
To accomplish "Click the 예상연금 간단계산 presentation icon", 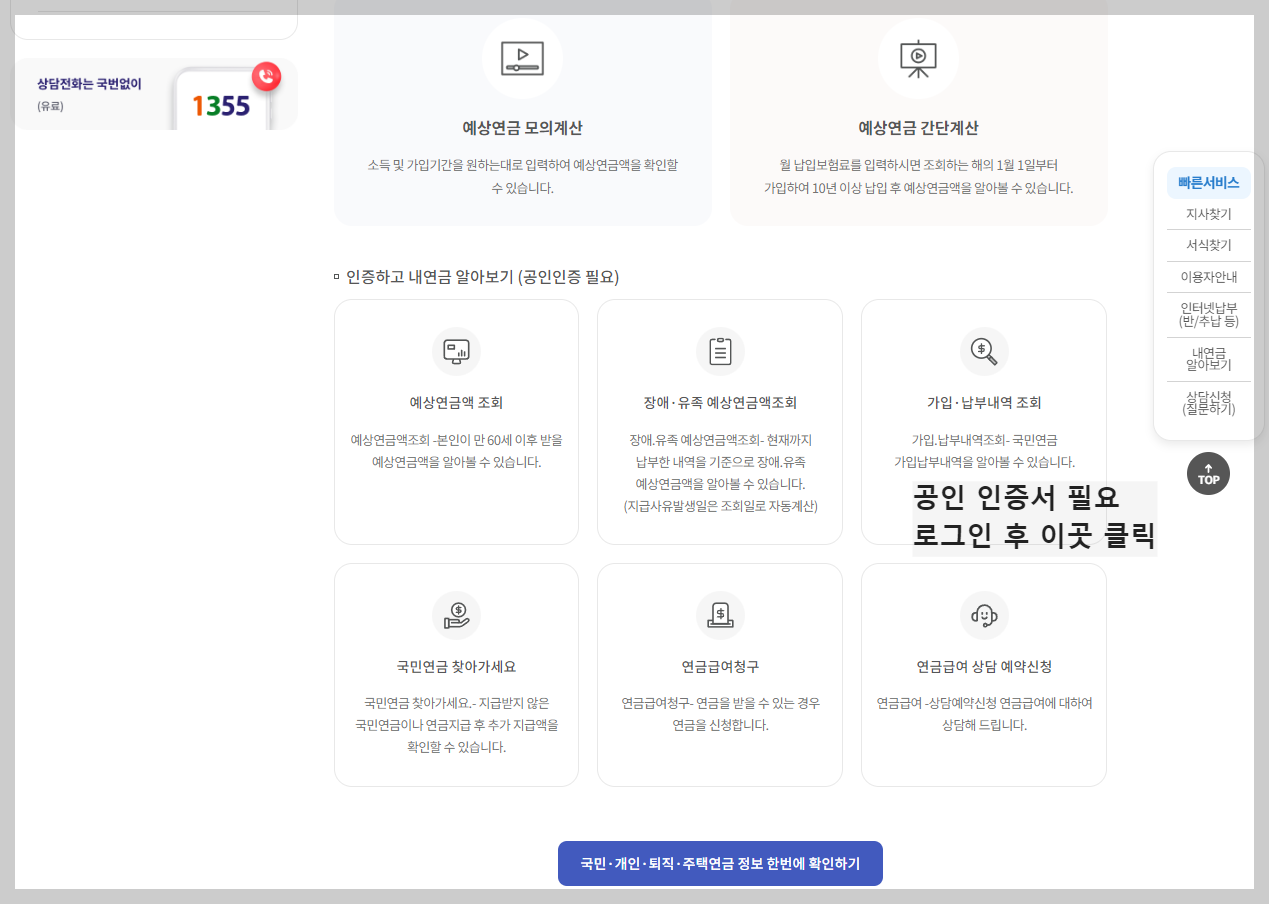I will click(918, 58).
